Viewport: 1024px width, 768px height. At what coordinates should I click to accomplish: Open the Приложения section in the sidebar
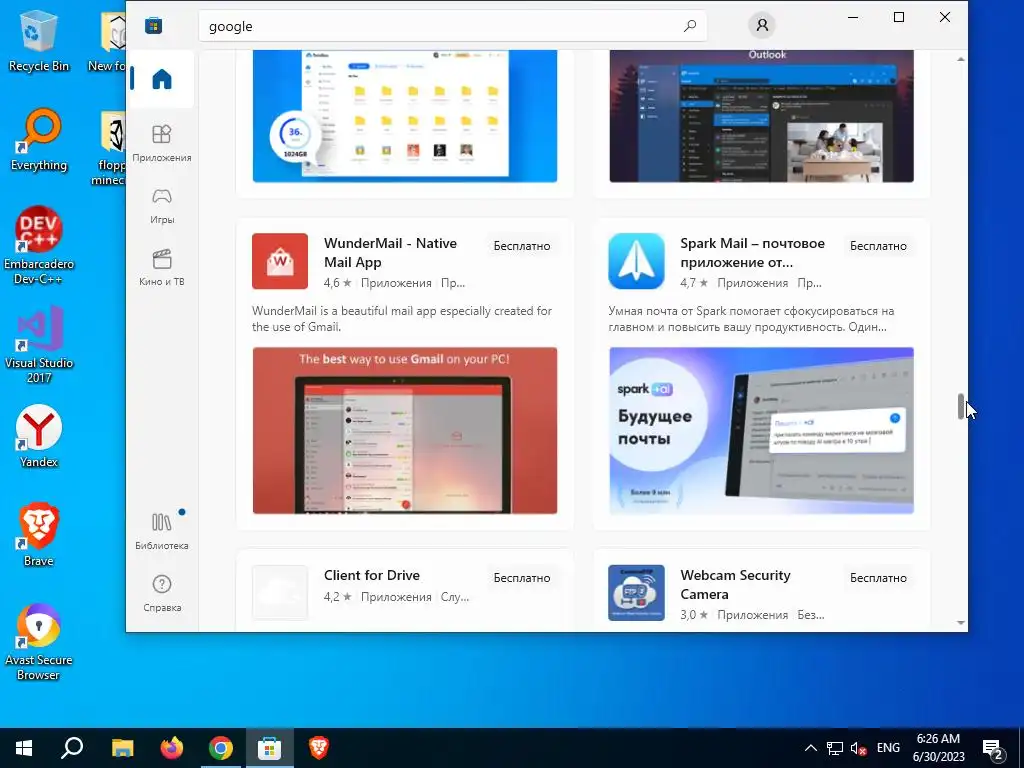tap(161, 143)
